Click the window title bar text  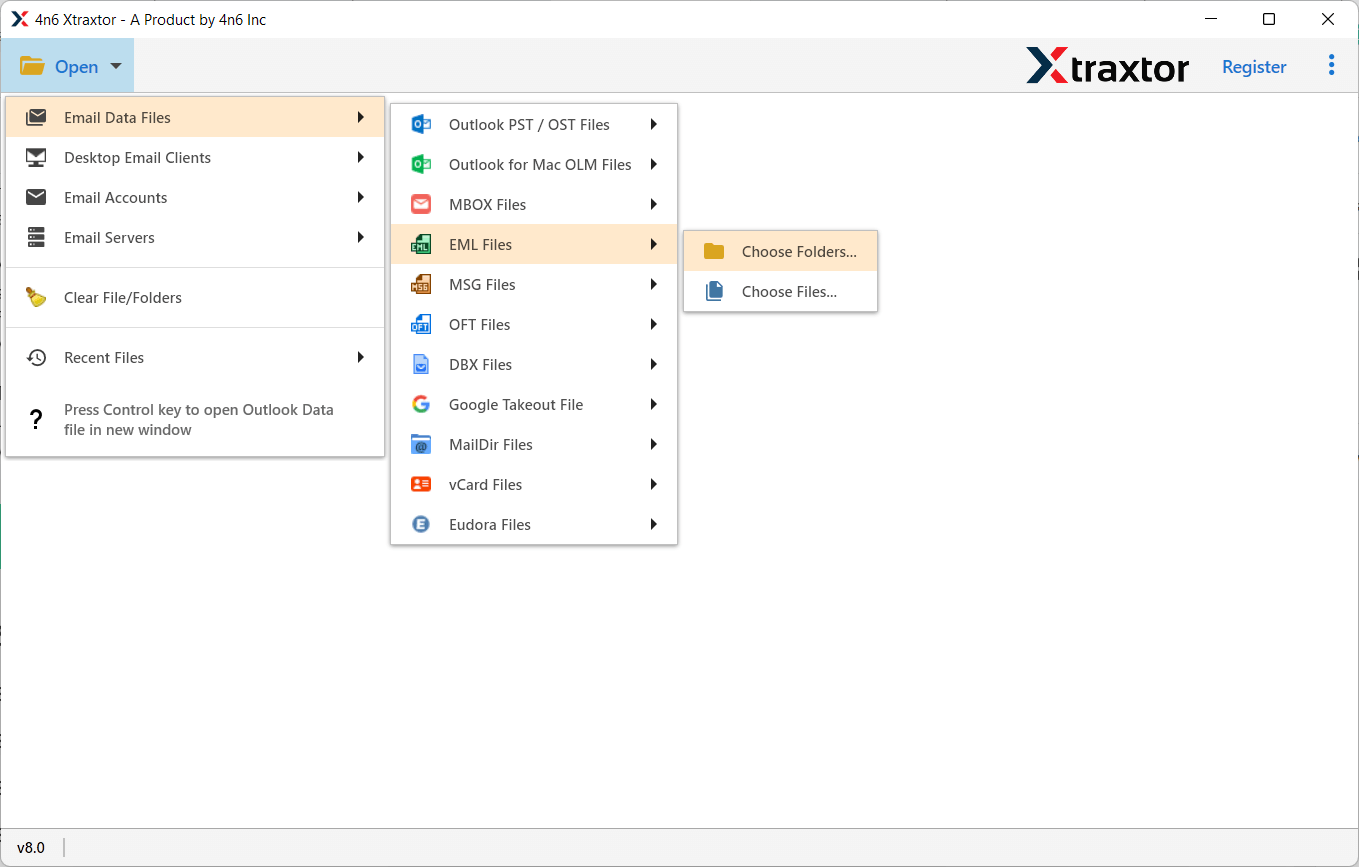click(x=150, y=19)
